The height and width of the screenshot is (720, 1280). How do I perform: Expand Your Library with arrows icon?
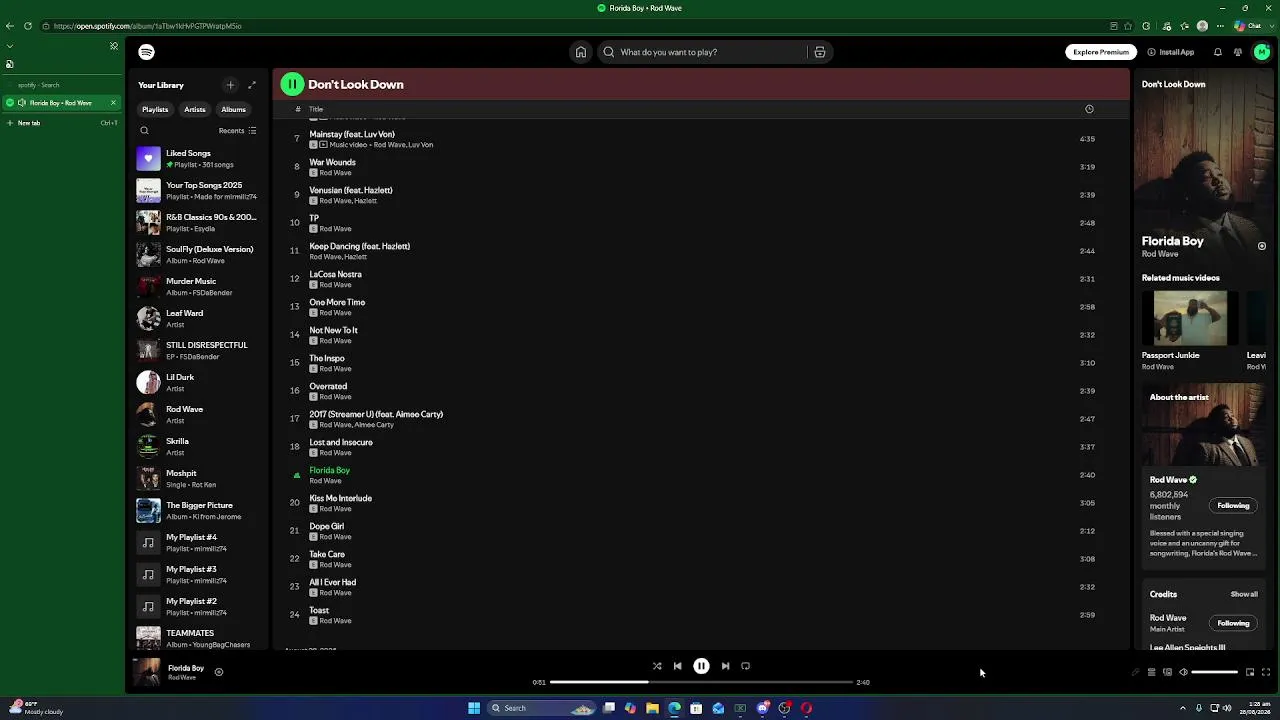tap(252, 85)
